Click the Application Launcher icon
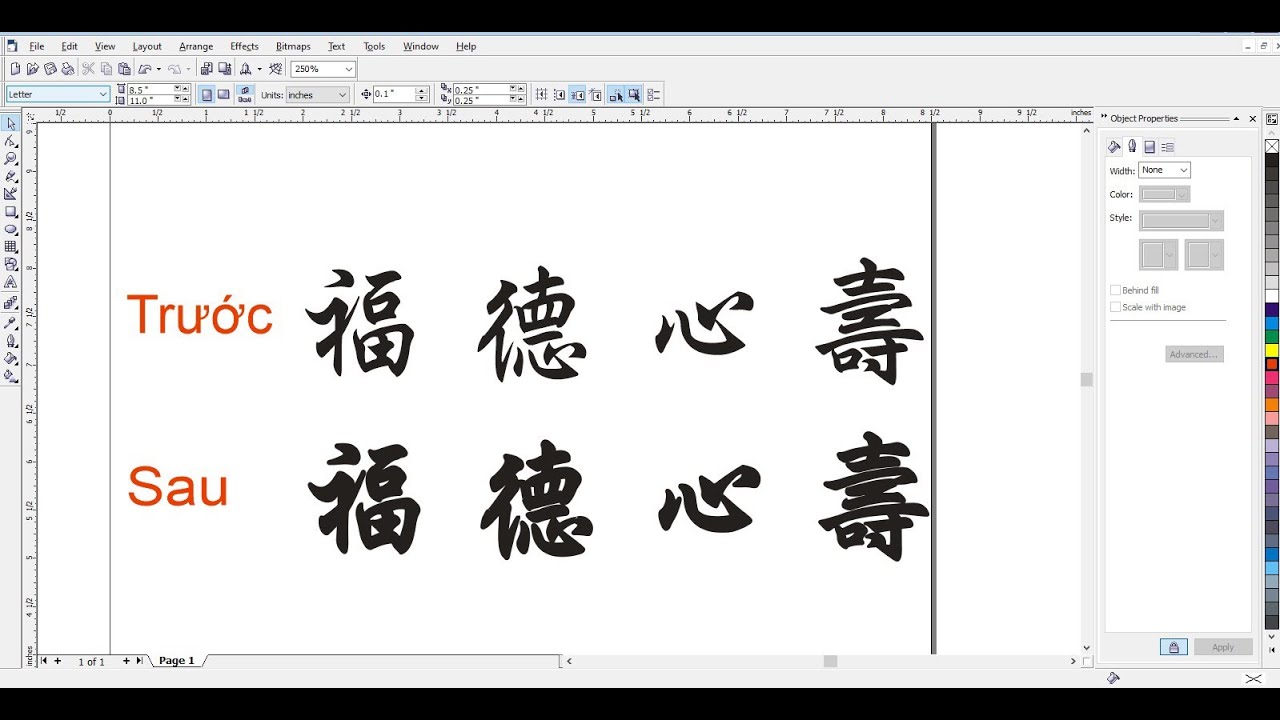This screenshot has width=1280, height=720. pyautogui.click(x=245, y=69)
